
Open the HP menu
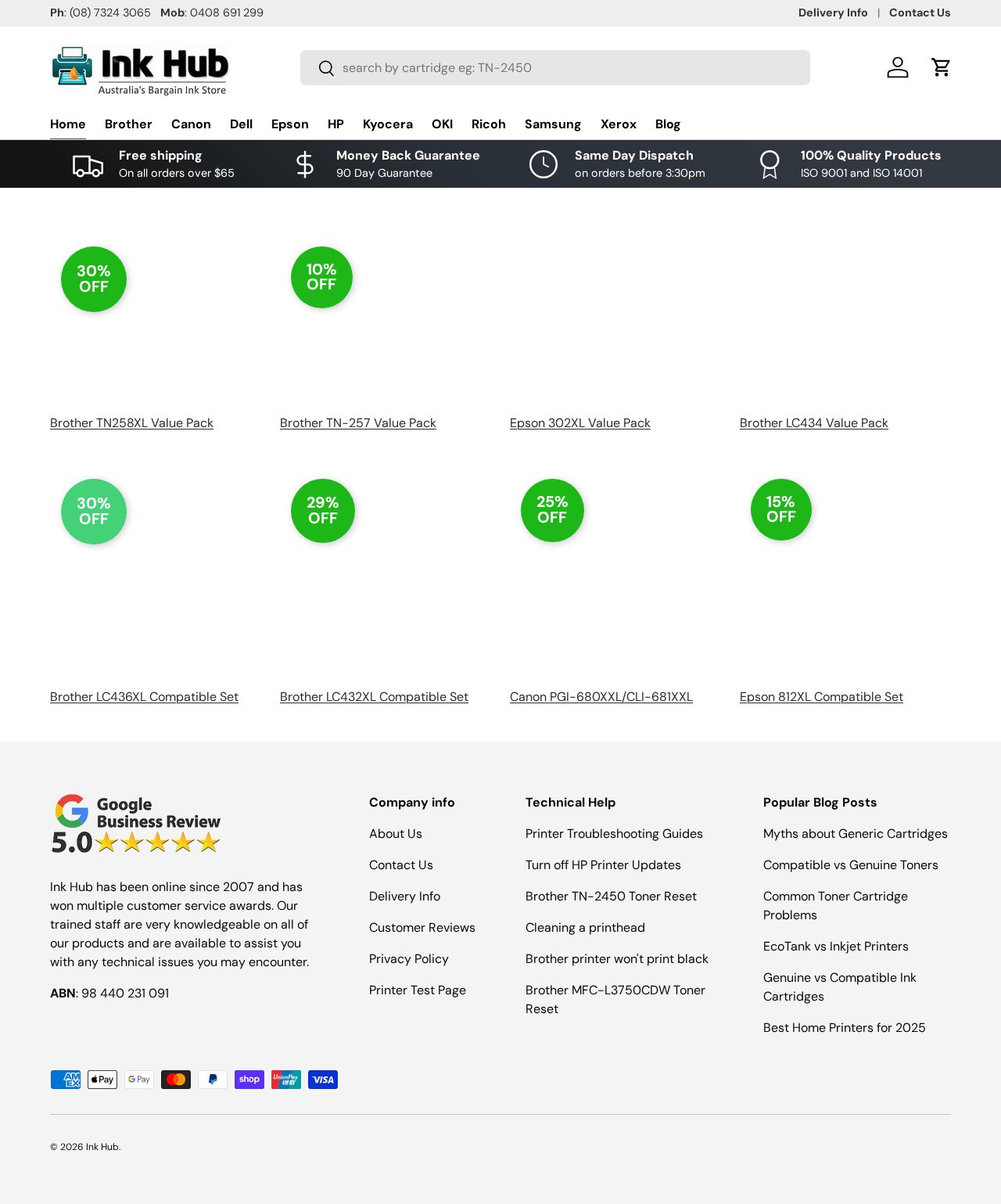point(335,124)
